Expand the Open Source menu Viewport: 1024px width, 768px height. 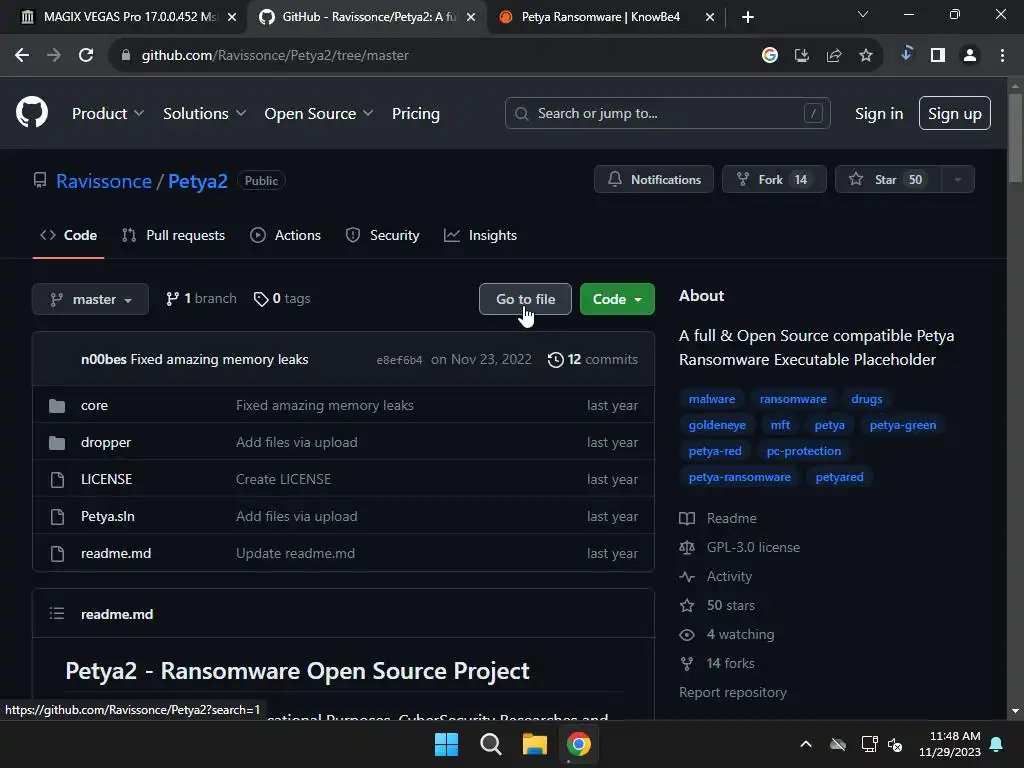(x=319, y=114)
